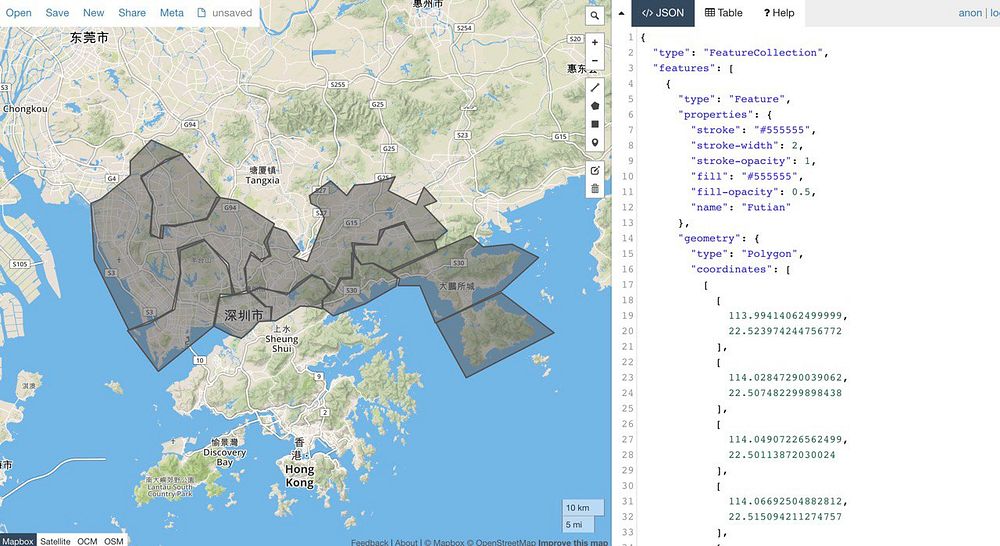Zoom in with the plus button
The height and width of the screenshot is (546, 1000).
(594, 43)
